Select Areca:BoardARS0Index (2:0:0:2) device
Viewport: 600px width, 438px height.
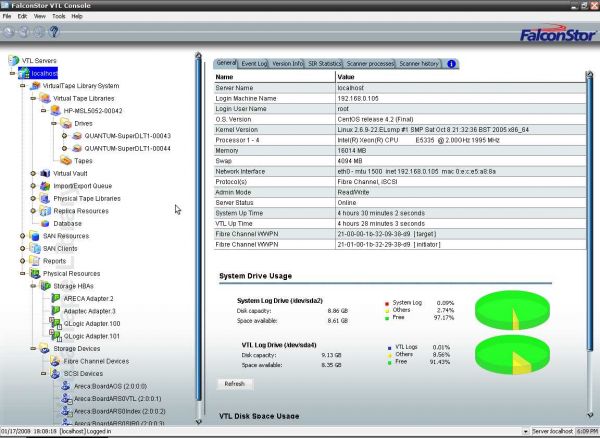[120, 411]
